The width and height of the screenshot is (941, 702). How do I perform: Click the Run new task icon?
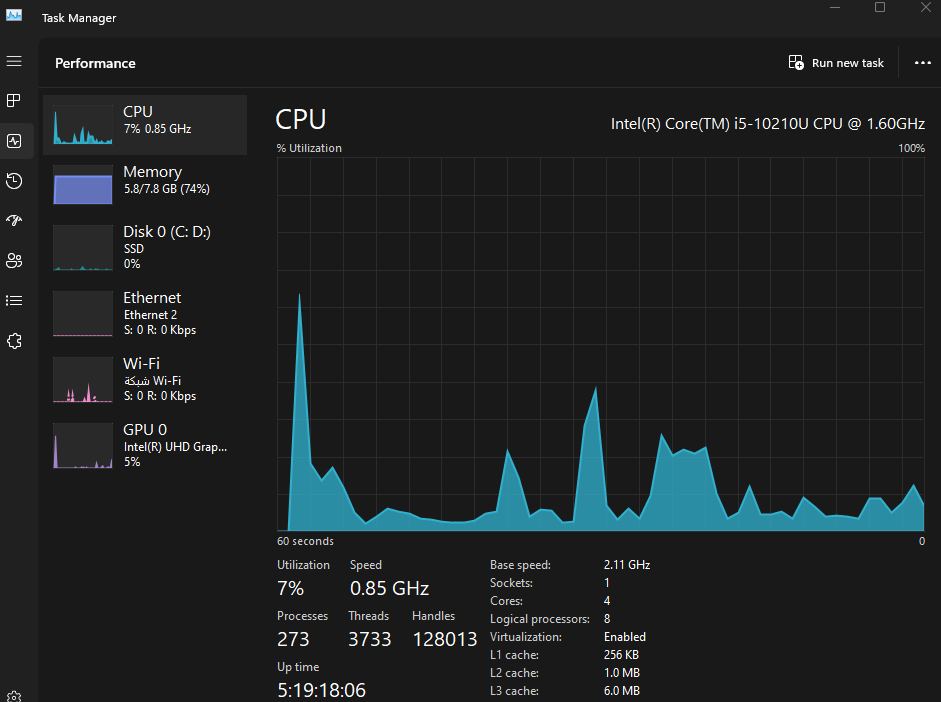pyautogui.click(x=796, y=62)
